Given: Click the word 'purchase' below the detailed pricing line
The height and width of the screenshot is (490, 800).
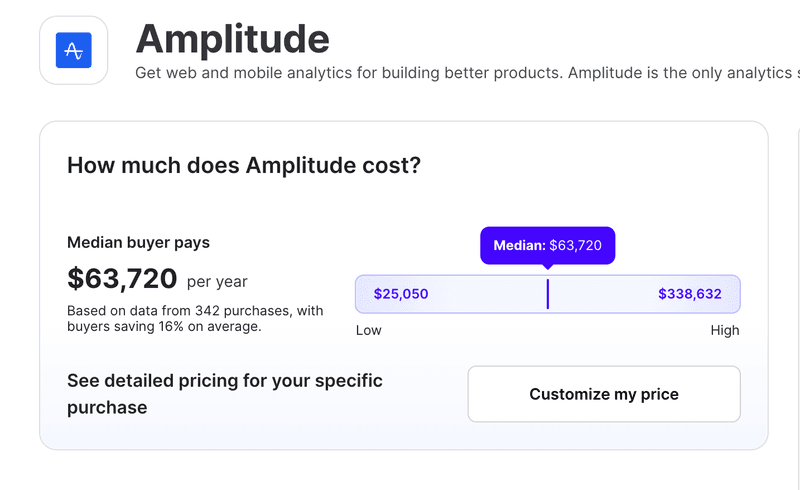Looking at the screenshot, I should (x=107, y=407).
